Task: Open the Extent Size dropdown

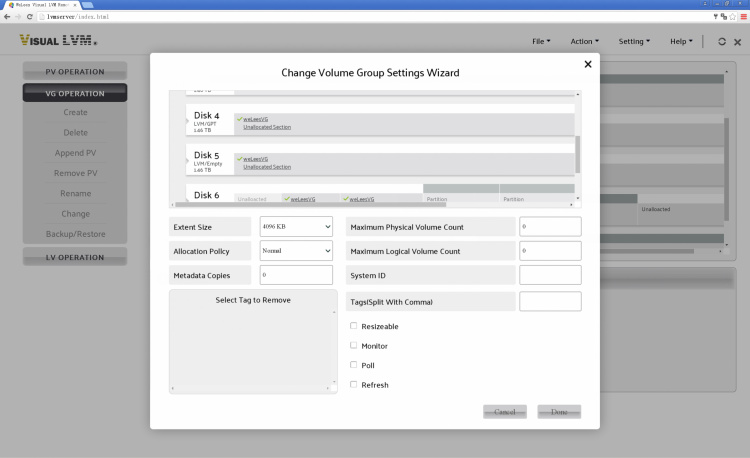Action: coord(296,227)
